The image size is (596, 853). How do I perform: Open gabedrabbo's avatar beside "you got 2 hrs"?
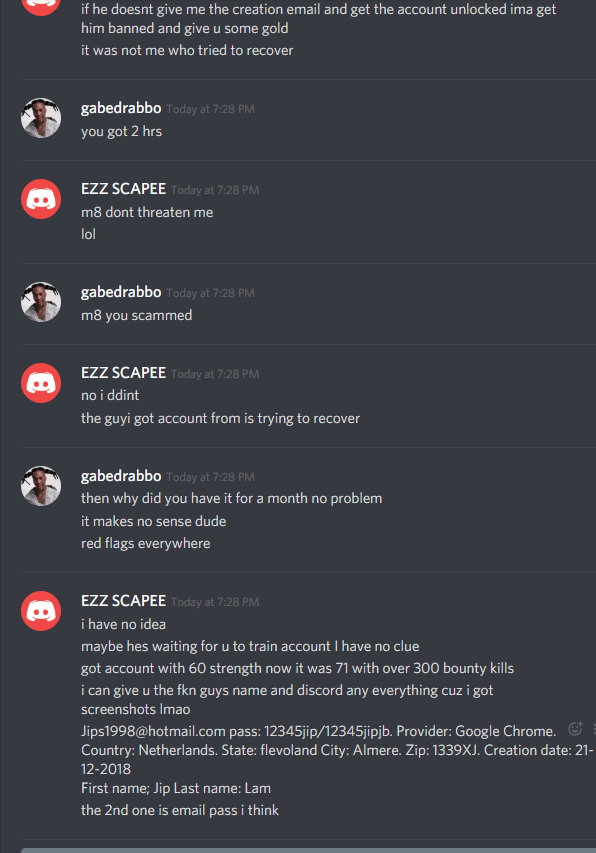[x=41, y=118]
